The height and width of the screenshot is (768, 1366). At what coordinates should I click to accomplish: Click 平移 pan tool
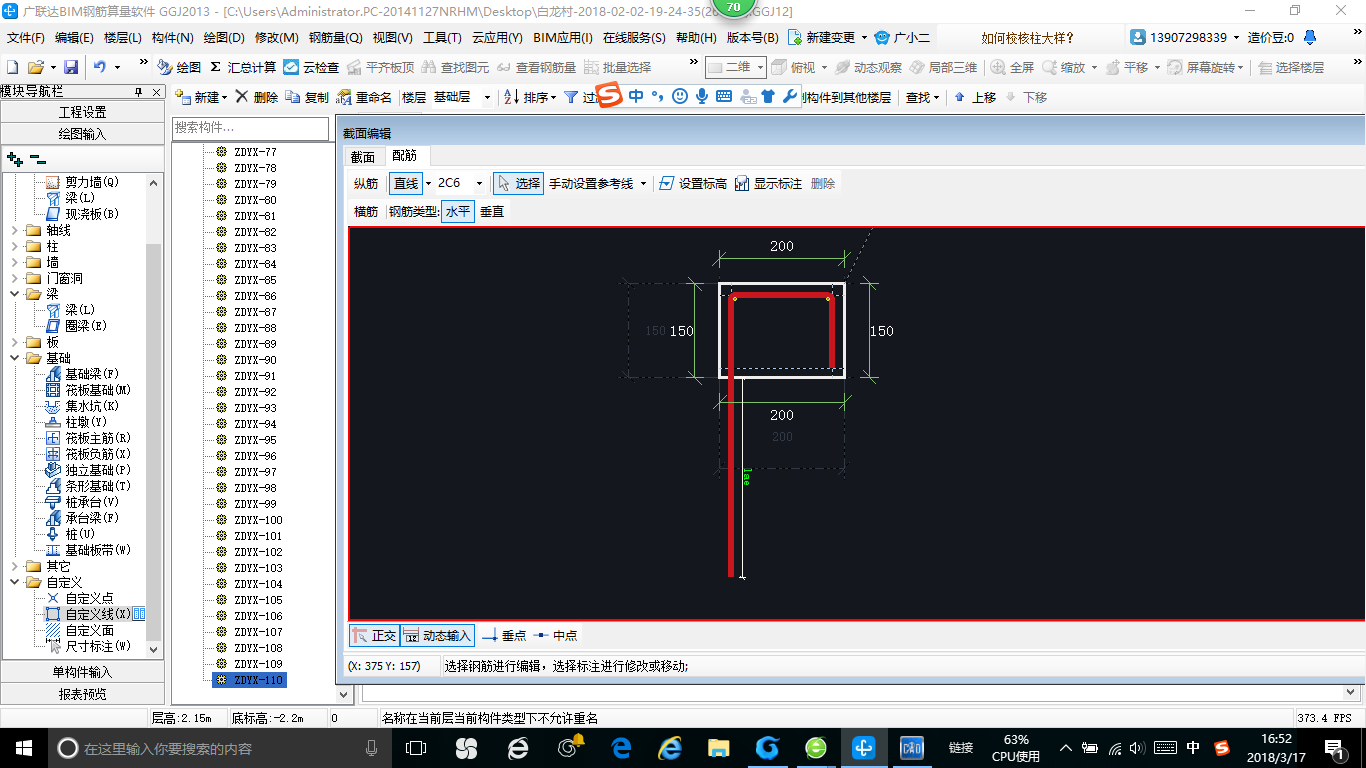1127,67
